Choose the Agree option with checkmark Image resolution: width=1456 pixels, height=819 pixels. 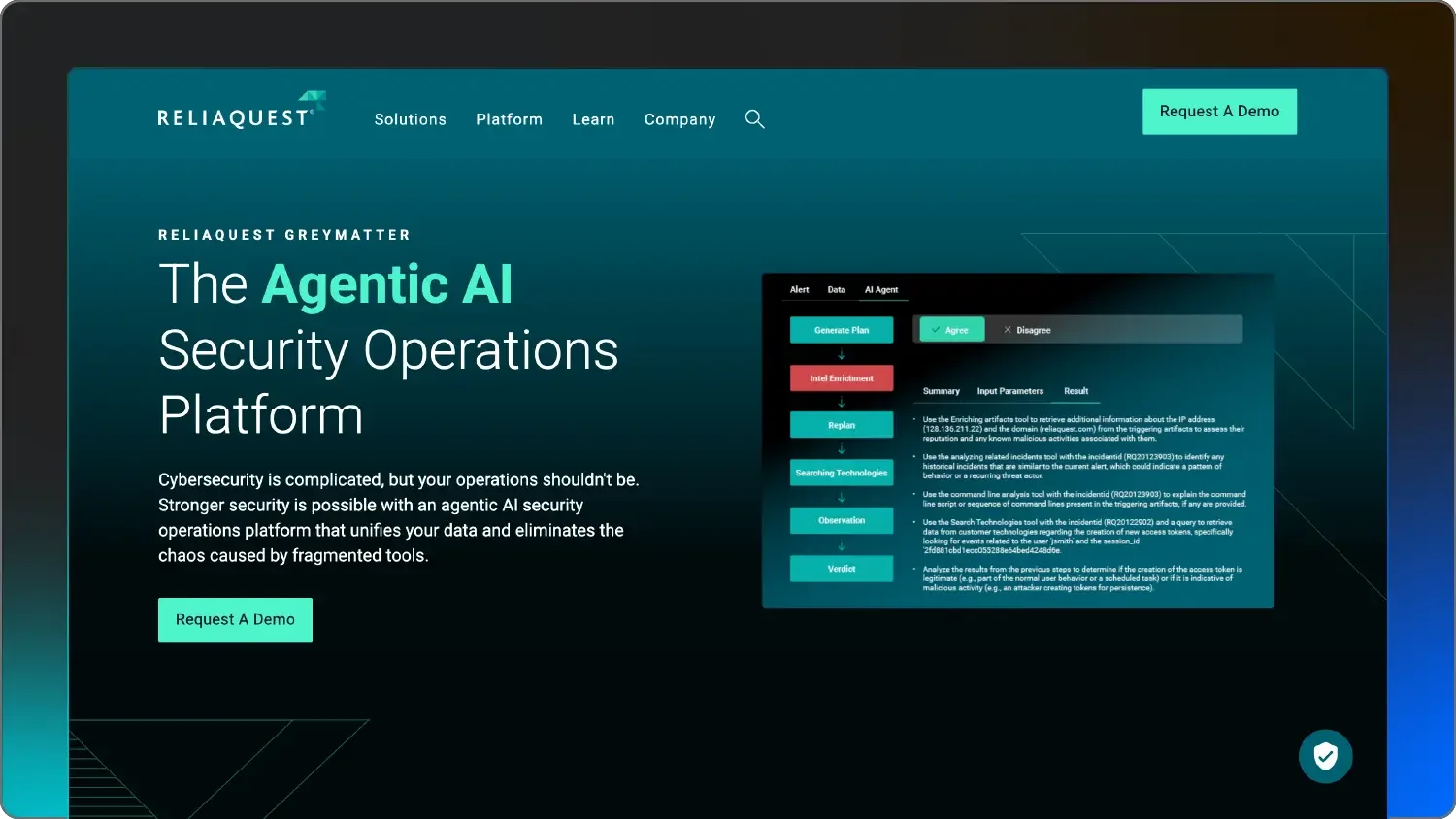click(951, 330)
